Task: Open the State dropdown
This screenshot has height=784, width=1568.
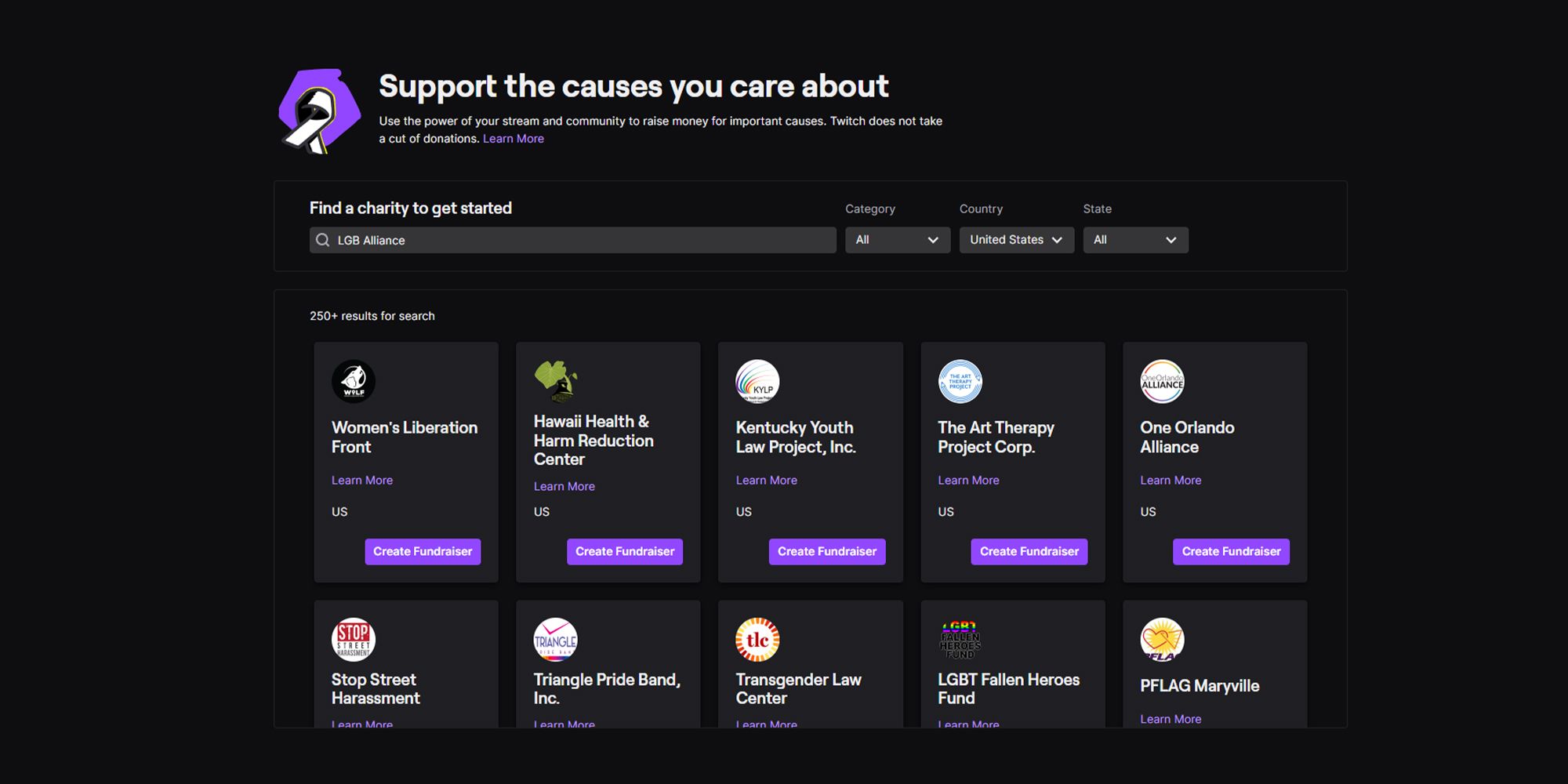Action: click(1136, 240)
